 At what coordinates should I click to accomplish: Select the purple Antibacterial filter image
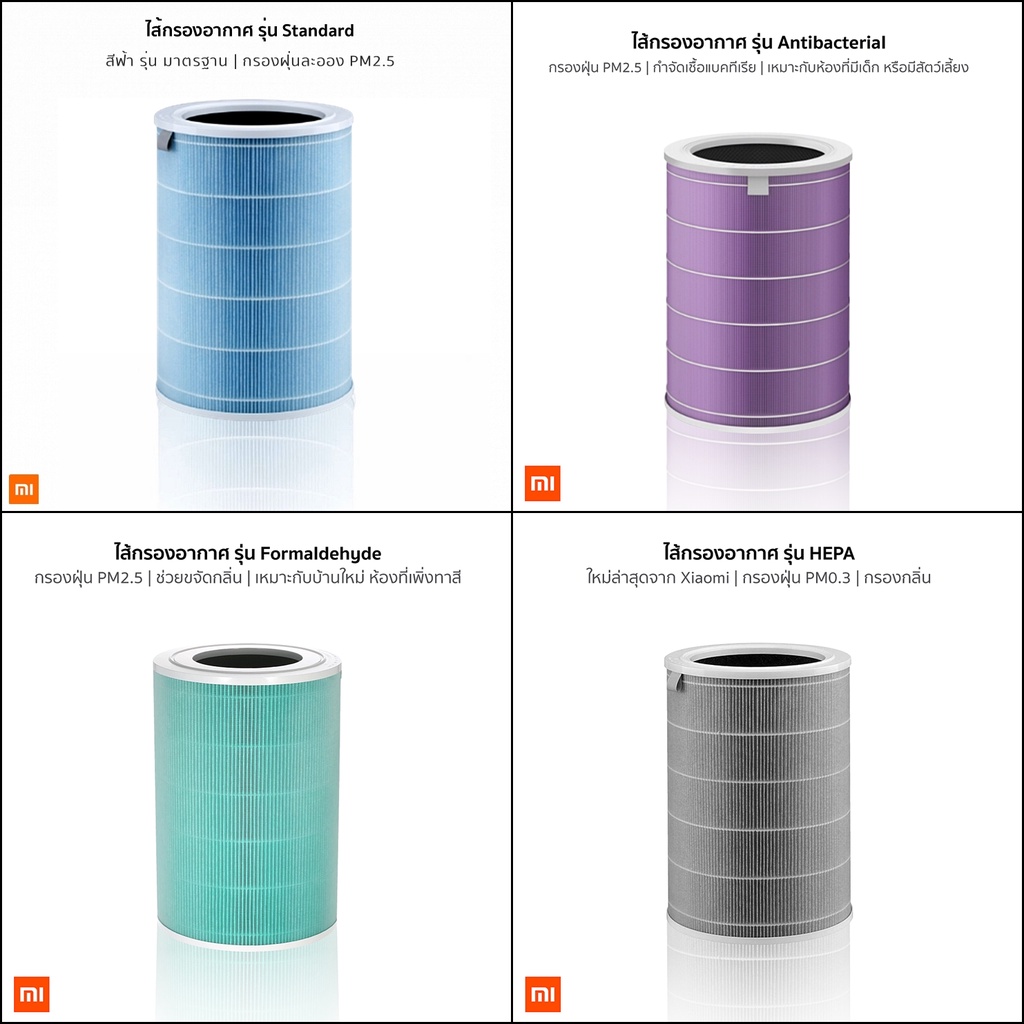click(758, 281)
